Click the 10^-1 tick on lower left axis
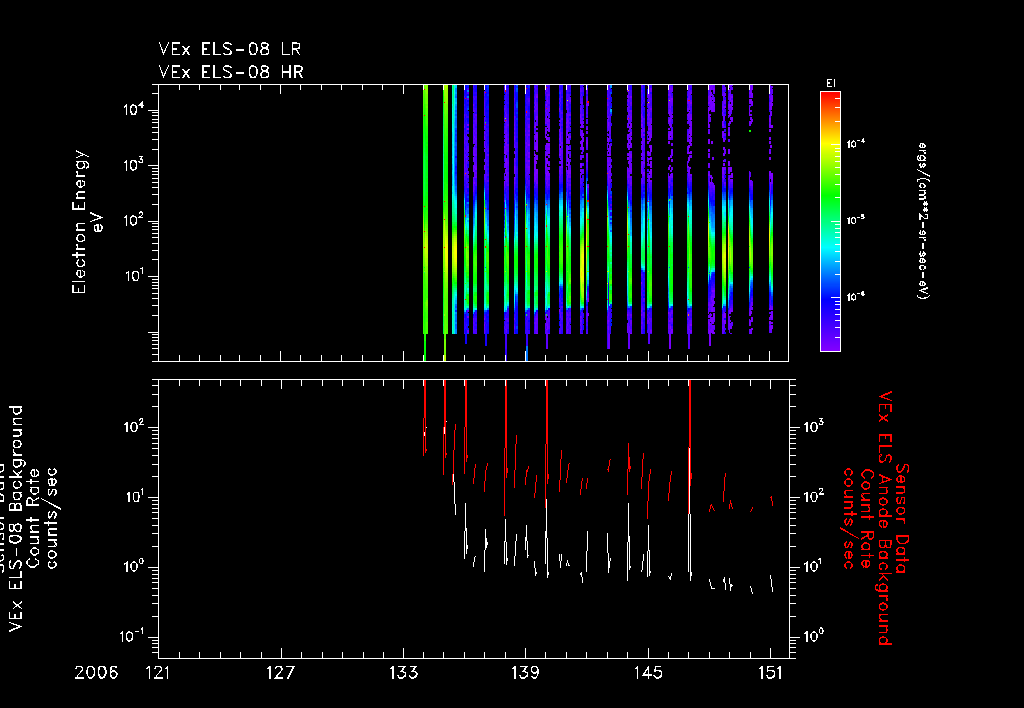The image size is (1024, 708). coord(132,636)
